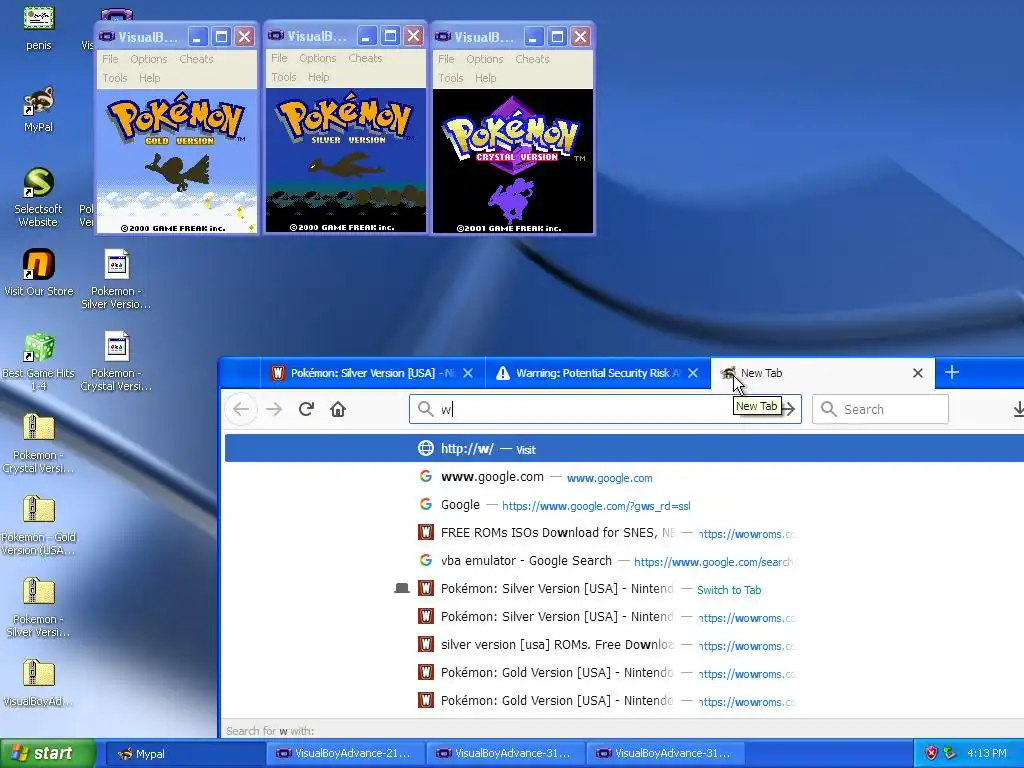
Task: Close the Potential Security Risk warning tab
Action: tap(693, 373)
